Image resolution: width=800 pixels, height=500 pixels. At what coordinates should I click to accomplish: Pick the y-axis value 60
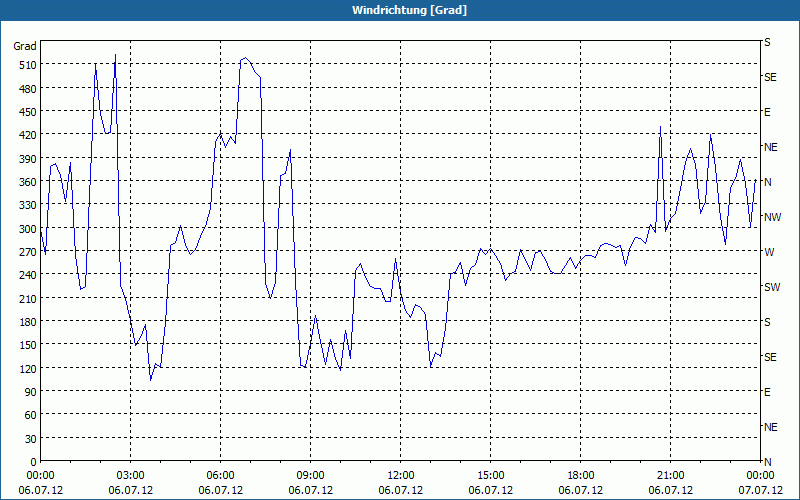30,415
